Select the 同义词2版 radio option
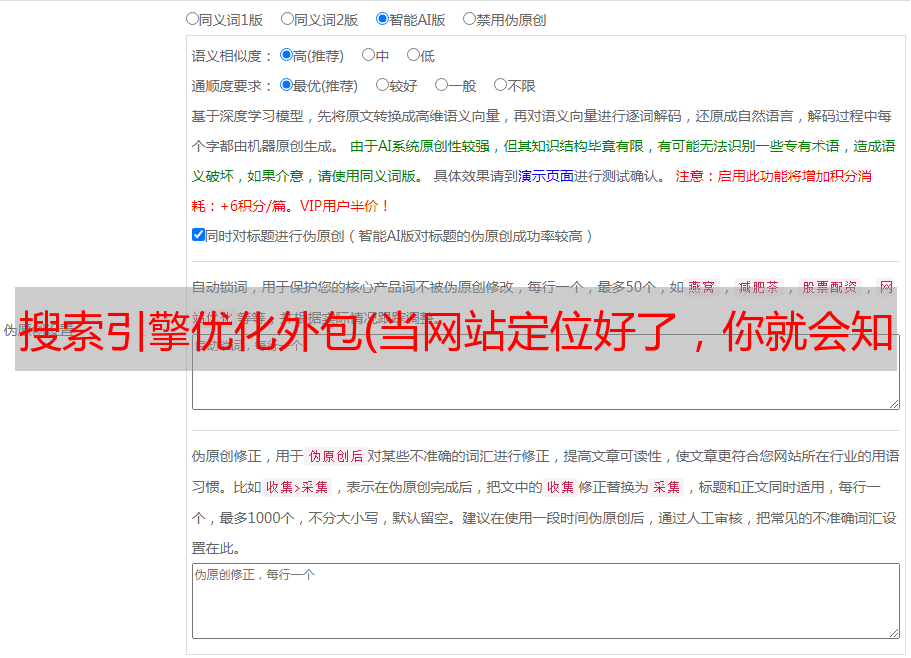Screen dimensions: 911x658 point(287,19)
